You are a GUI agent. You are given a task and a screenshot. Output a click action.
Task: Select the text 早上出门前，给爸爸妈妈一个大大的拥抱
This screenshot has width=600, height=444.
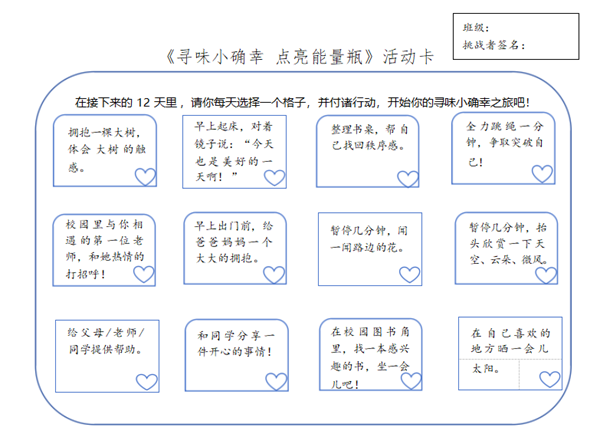pos(234,242)
